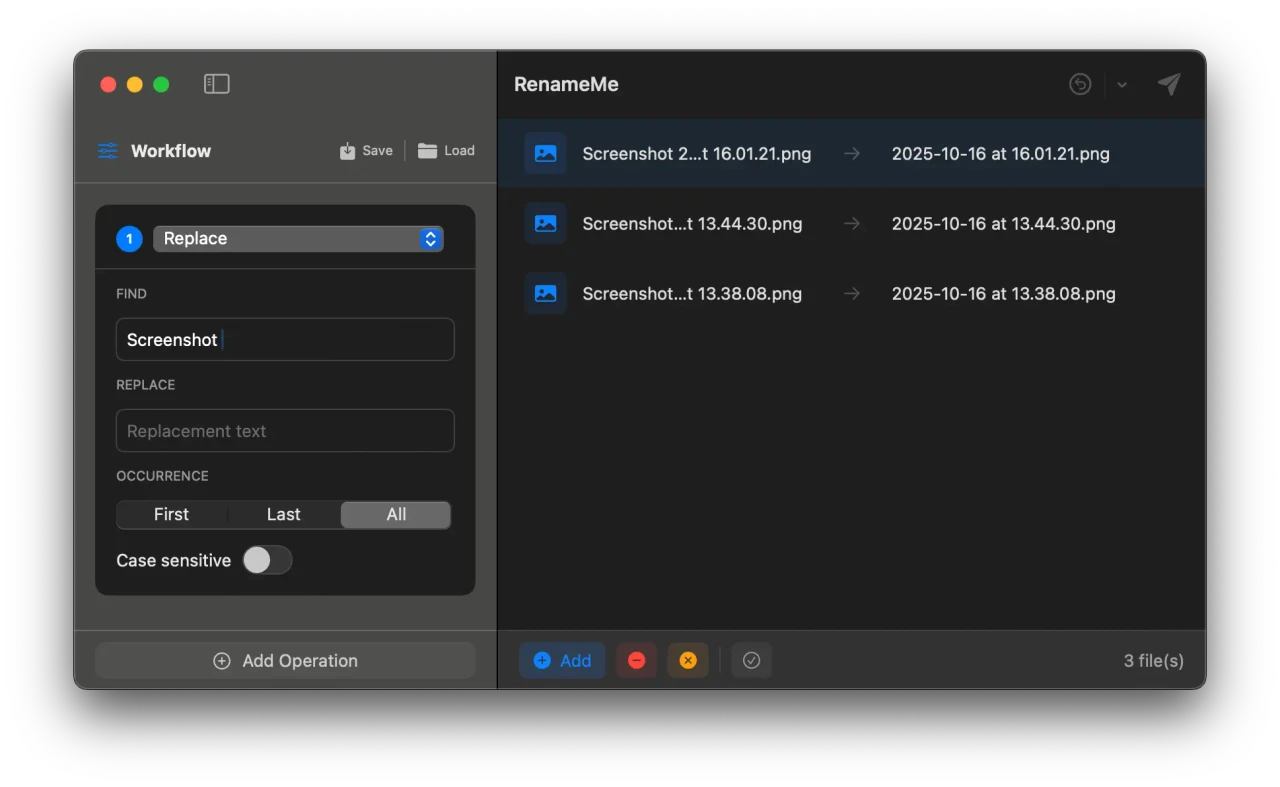Expand the chevron next to undo icon
This screenshot has height=787, width=1280.
pos(1122,85)
